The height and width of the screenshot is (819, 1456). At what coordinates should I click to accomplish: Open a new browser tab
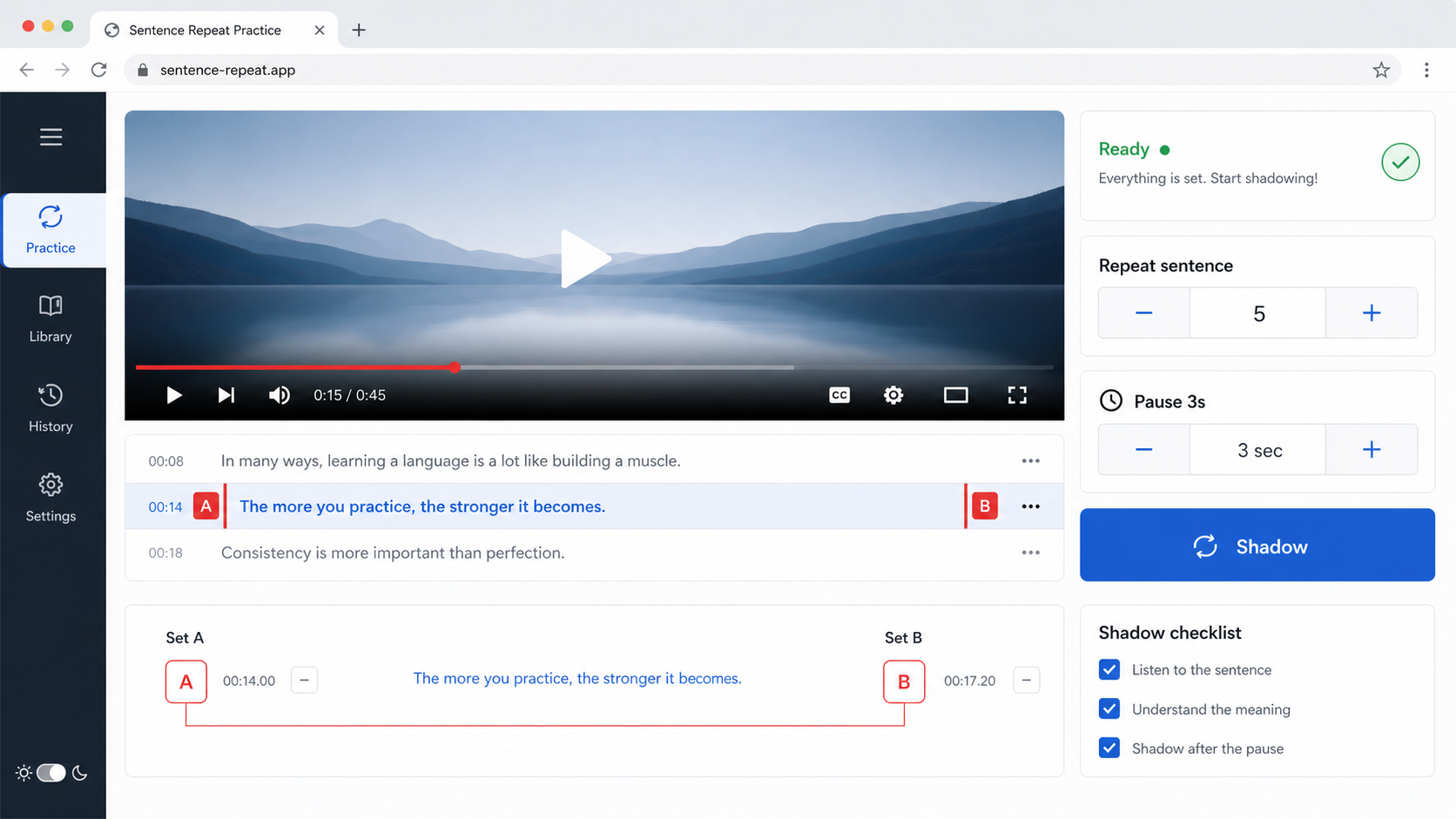[359, 30]
